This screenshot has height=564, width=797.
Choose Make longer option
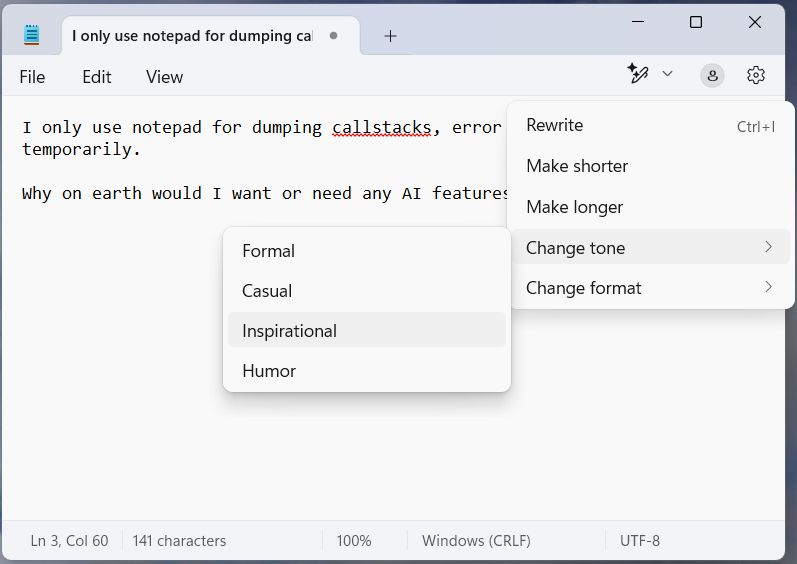[651, 207]
